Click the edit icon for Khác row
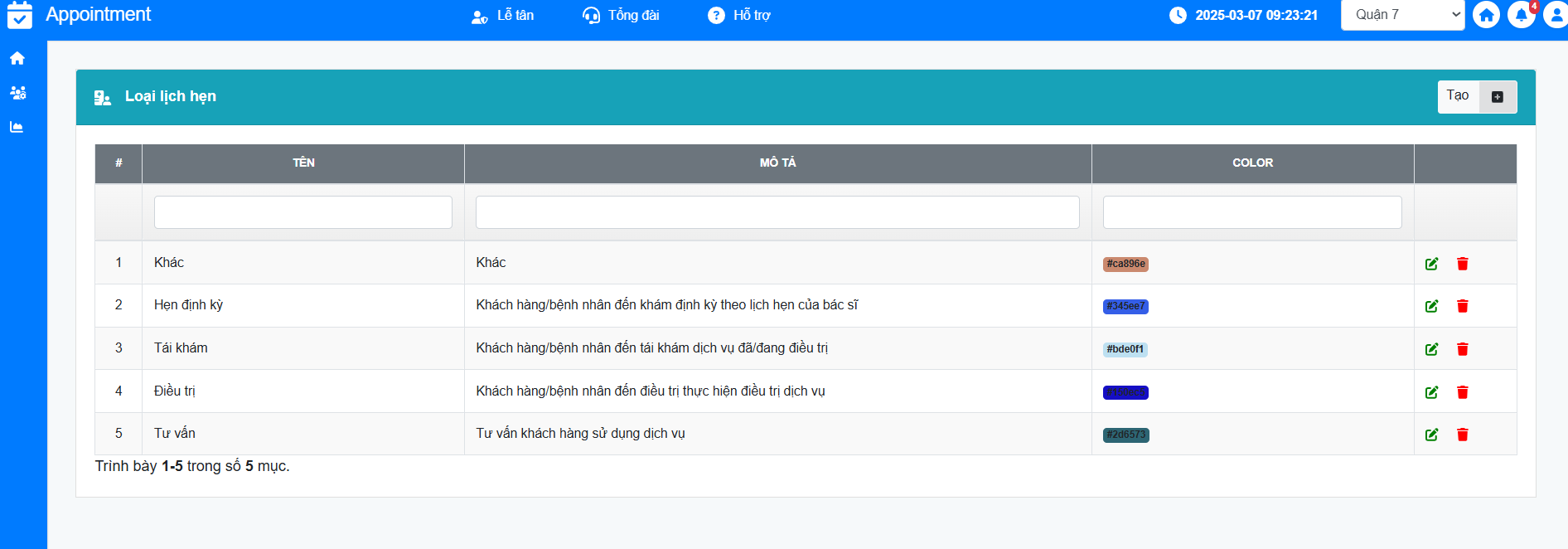The height and width of the screenshot is (549, 1568). point(1431,264)
